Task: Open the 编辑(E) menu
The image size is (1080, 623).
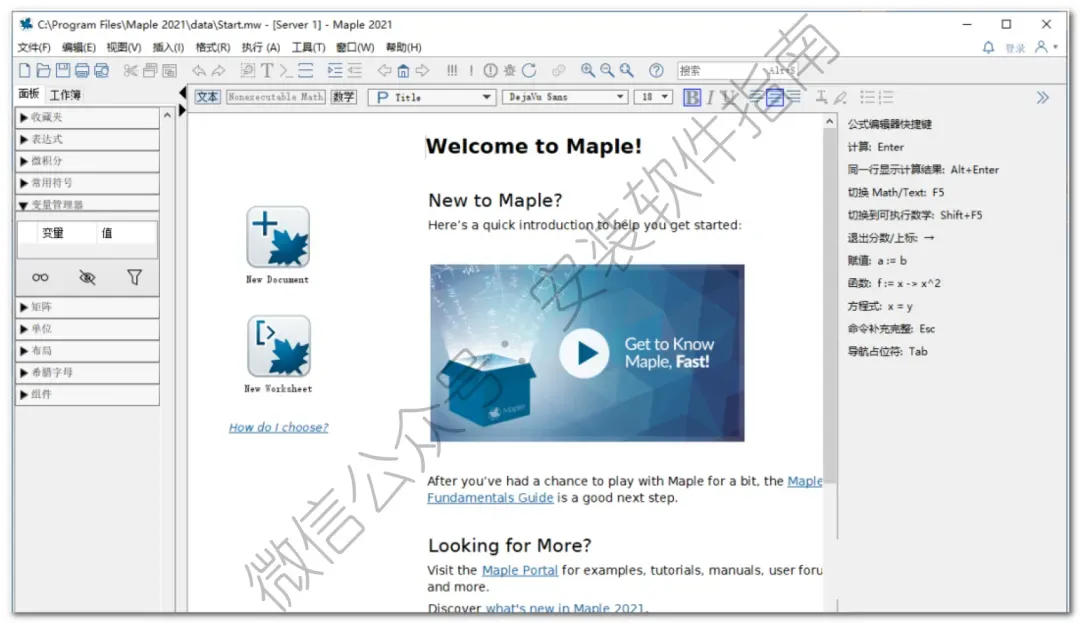Action: (79, 47)
